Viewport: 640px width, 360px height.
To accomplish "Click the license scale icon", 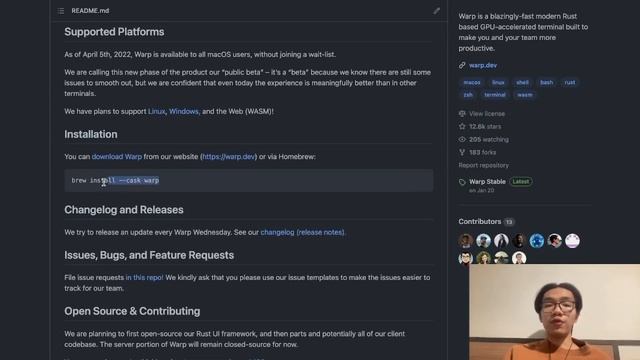I will (462, 113).
